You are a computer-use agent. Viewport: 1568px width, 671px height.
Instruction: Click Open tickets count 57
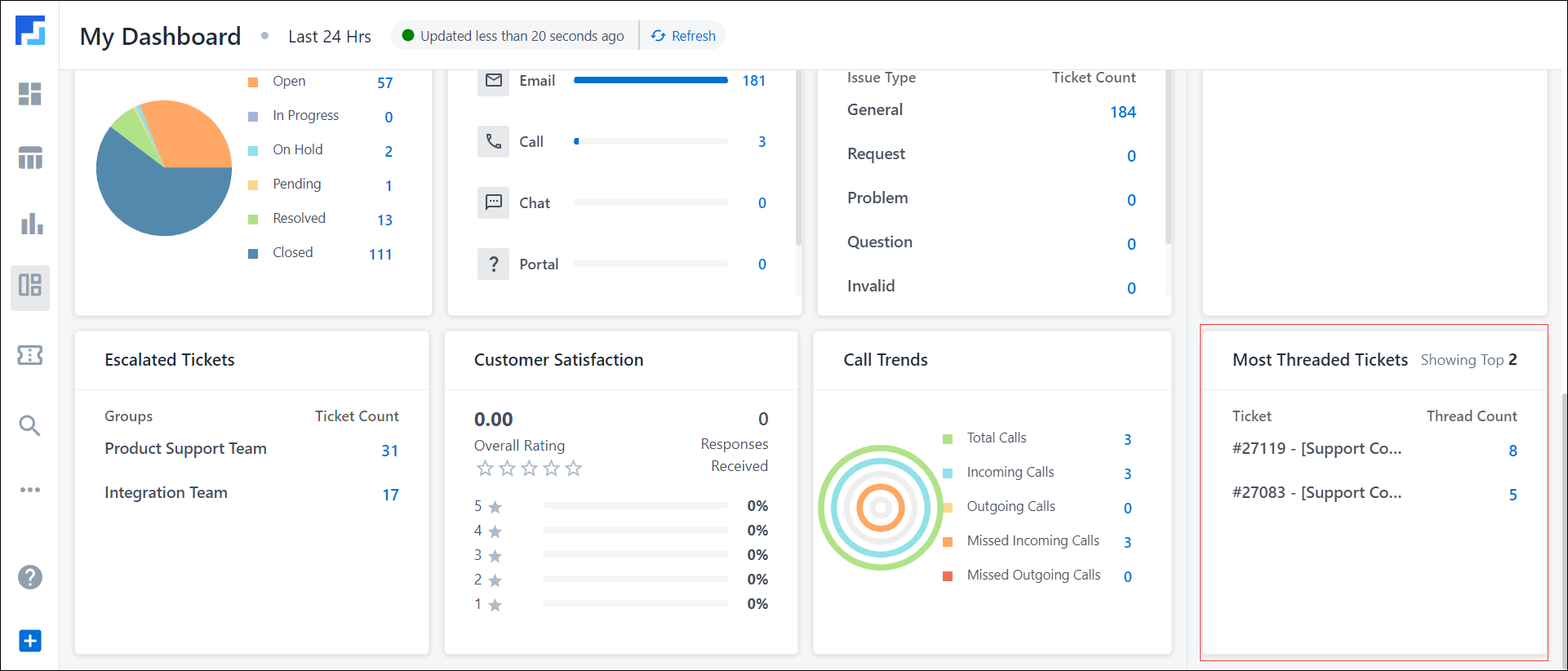click(x=385, y=82)
